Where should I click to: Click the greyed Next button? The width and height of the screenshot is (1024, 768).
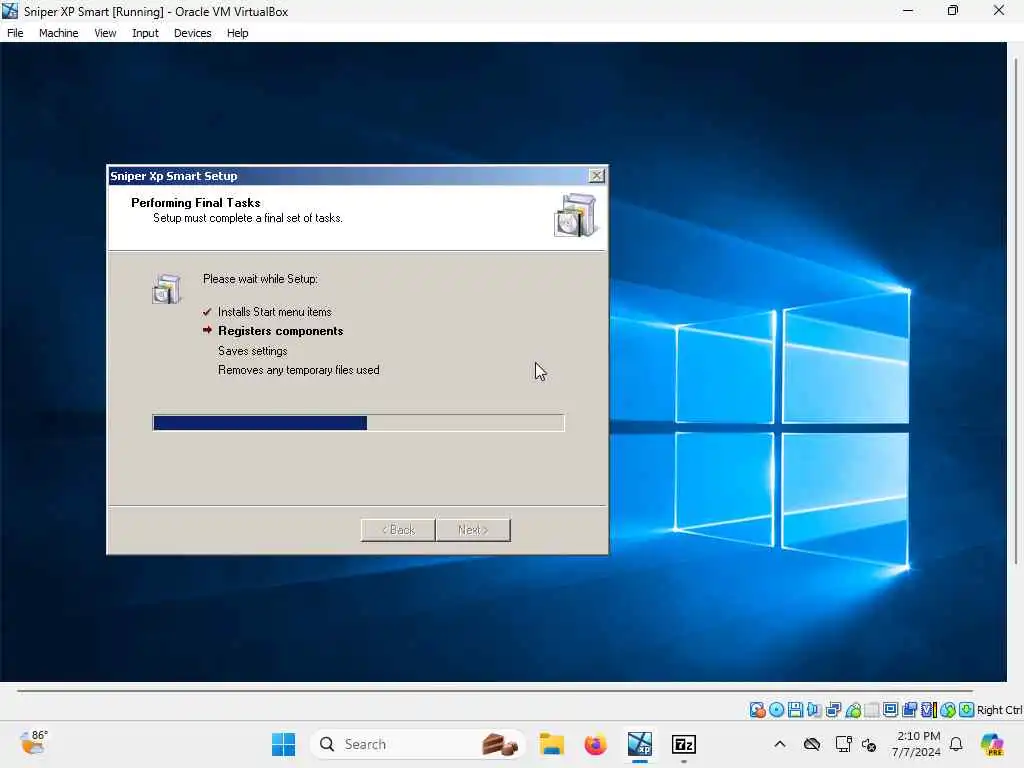point(473,530)
